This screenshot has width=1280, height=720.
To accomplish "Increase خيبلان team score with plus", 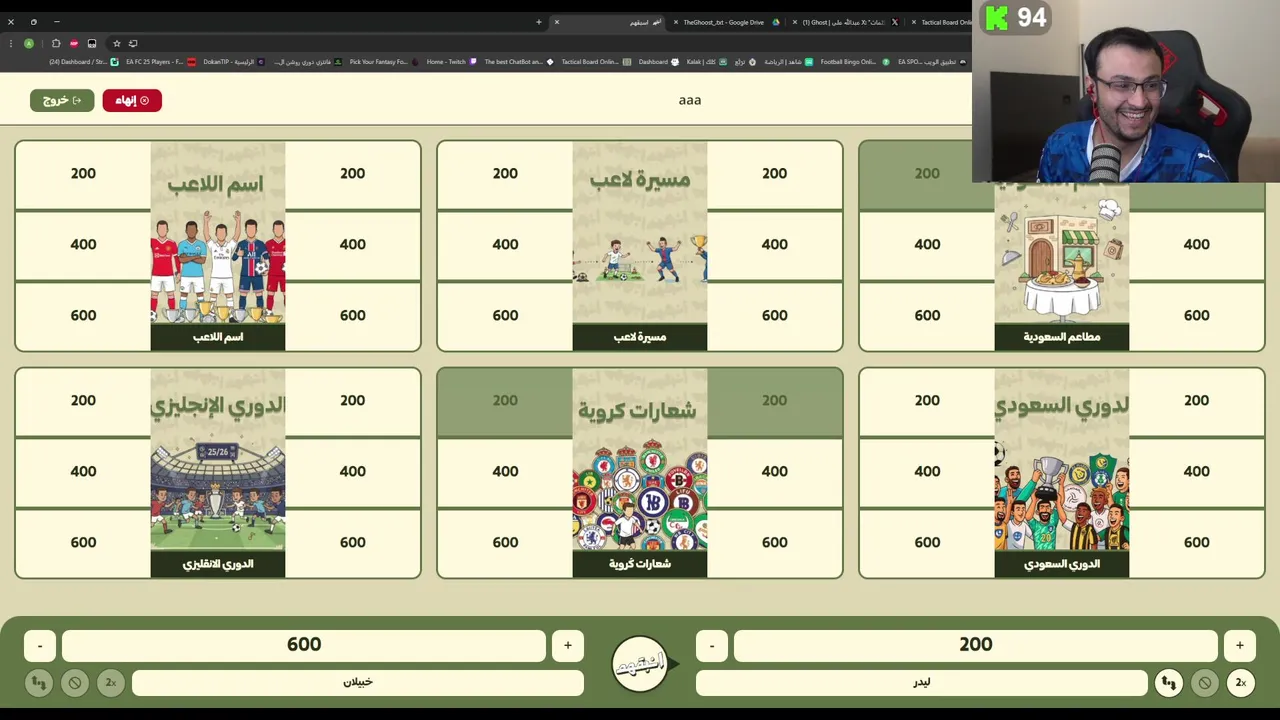I will (568, 646).
